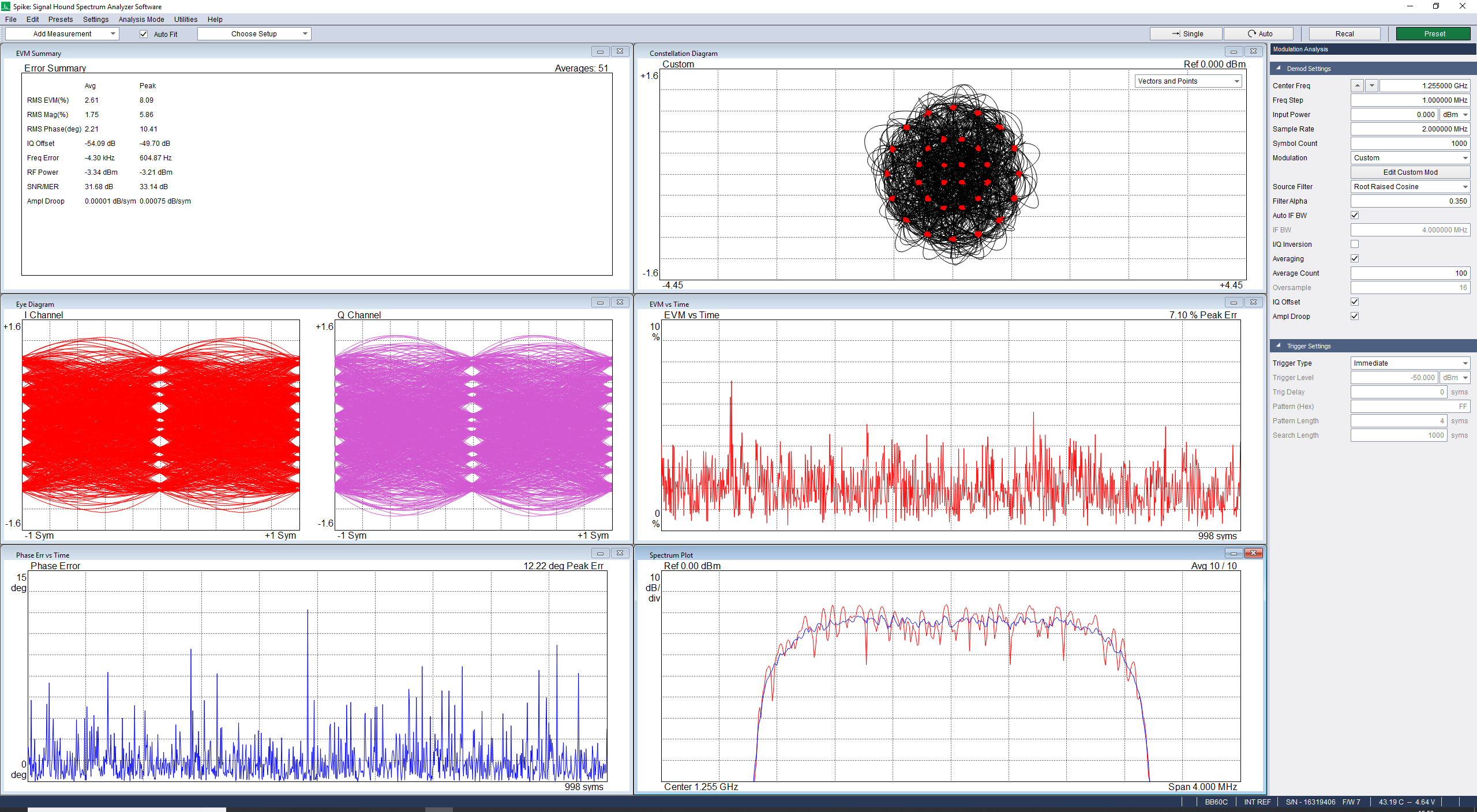Open the Source Filter dropdown

[1410, 186]
